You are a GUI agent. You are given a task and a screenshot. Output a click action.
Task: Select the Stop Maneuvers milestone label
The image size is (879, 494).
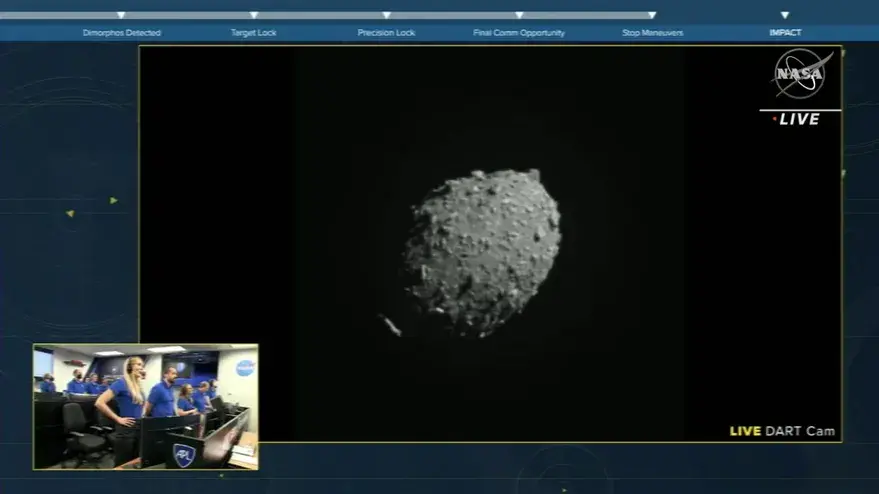coord(652,33)
